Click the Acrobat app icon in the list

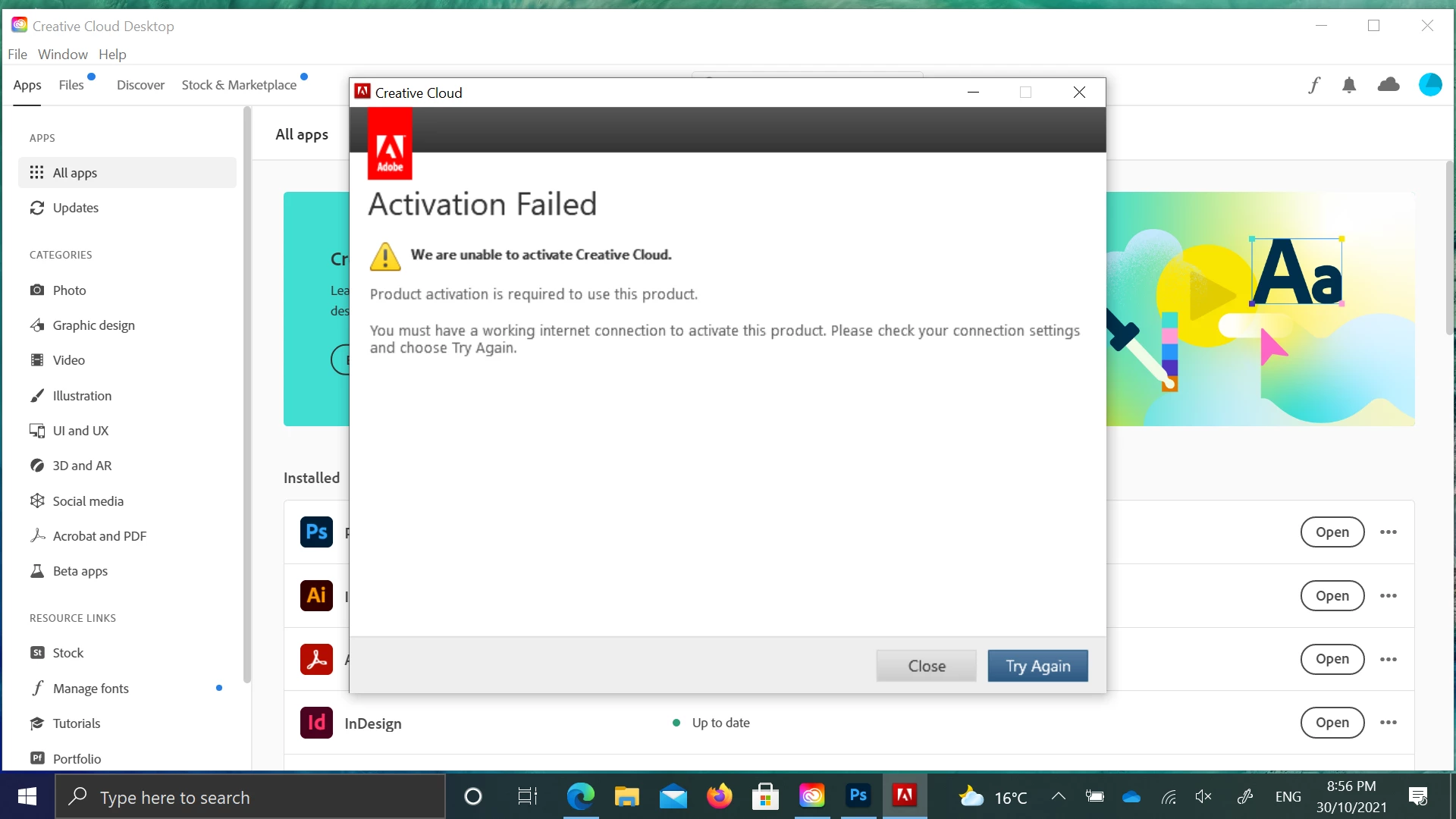tap(316, 659)
